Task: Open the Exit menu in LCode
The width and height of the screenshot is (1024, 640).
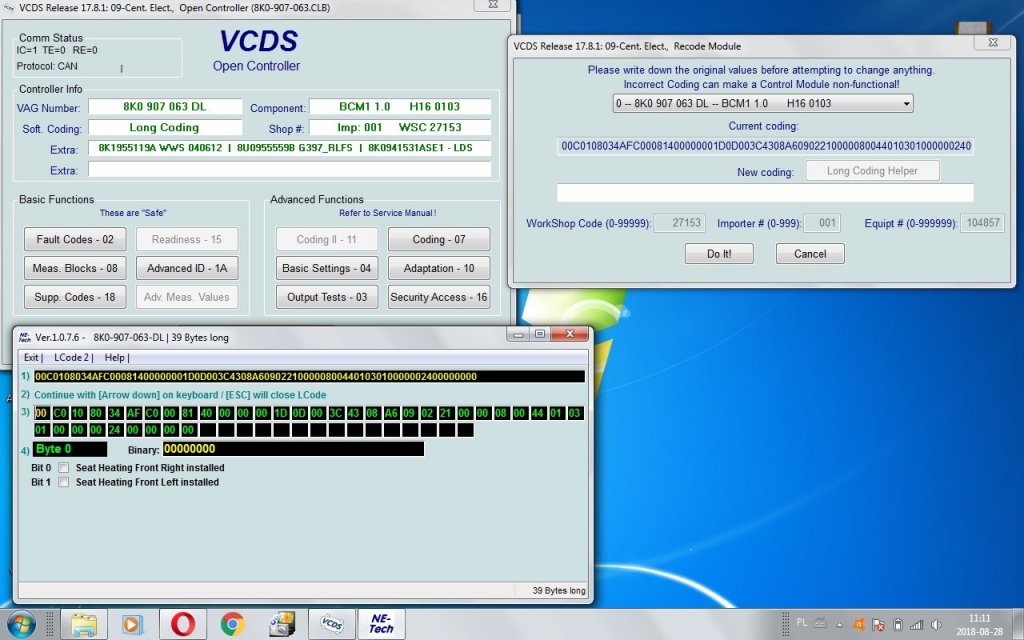Action: click(x=31, y=357)
